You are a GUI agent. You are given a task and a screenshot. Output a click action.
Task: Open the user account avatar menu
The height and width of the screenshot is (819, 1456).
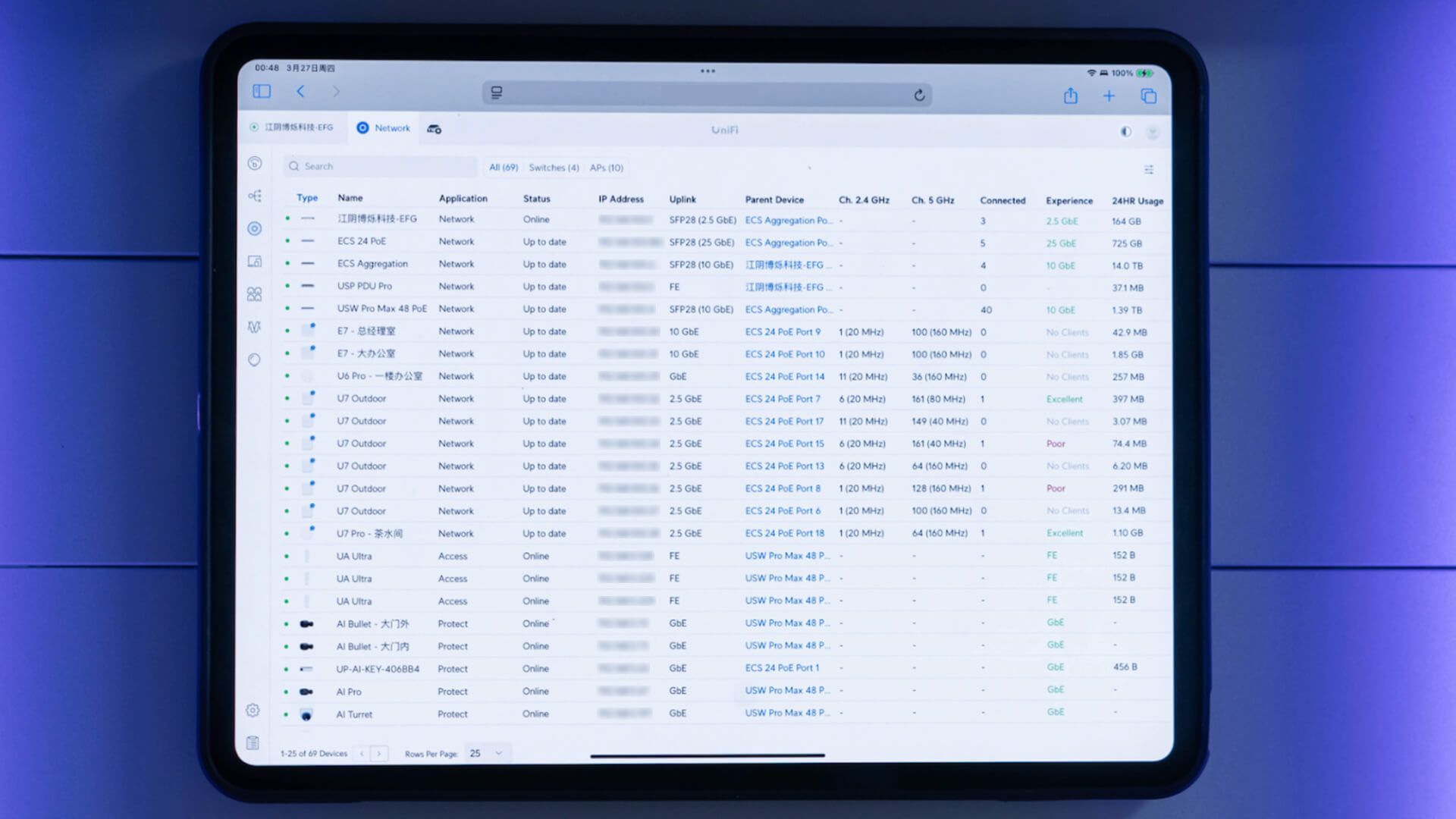1152,132
